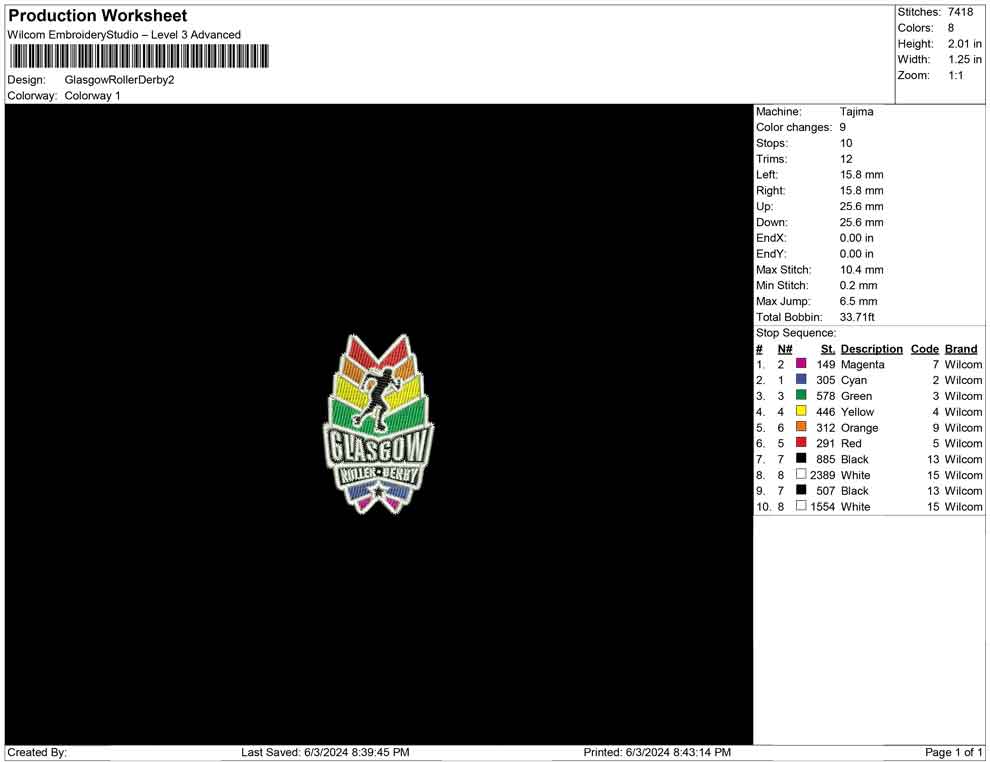The image size is (990, 762).
Task: Select the Min Stitch value "0.2 mm"
Action: click(859, 285)
